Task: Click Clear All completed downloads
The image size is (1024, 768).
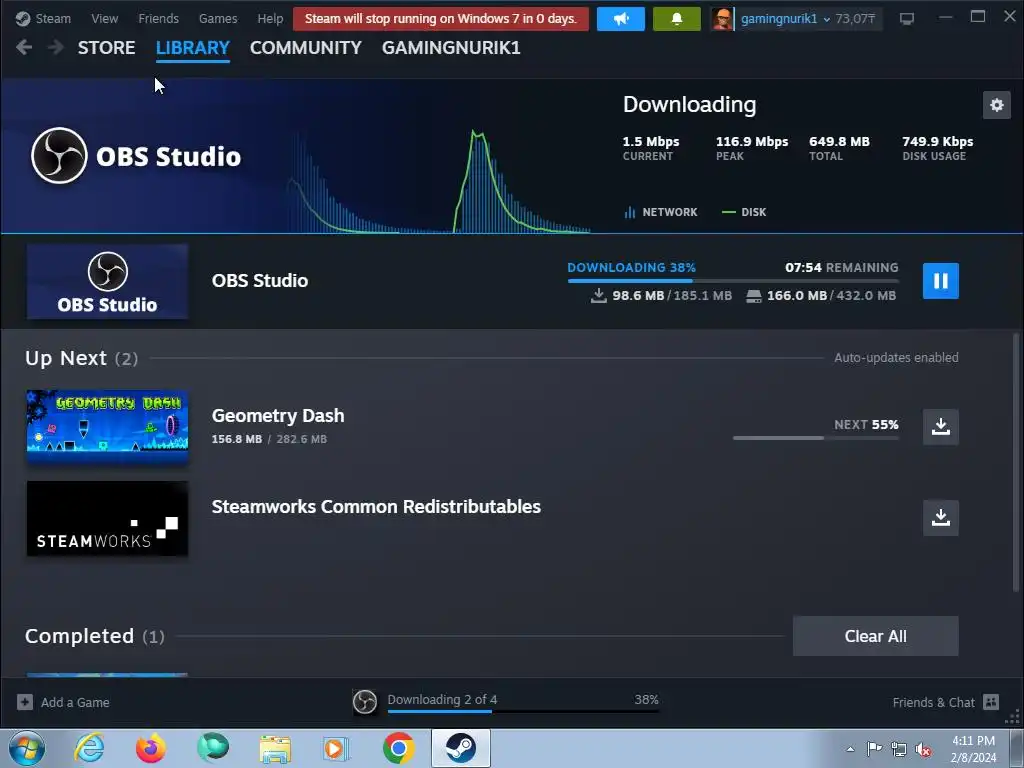Action: (875, 636)
